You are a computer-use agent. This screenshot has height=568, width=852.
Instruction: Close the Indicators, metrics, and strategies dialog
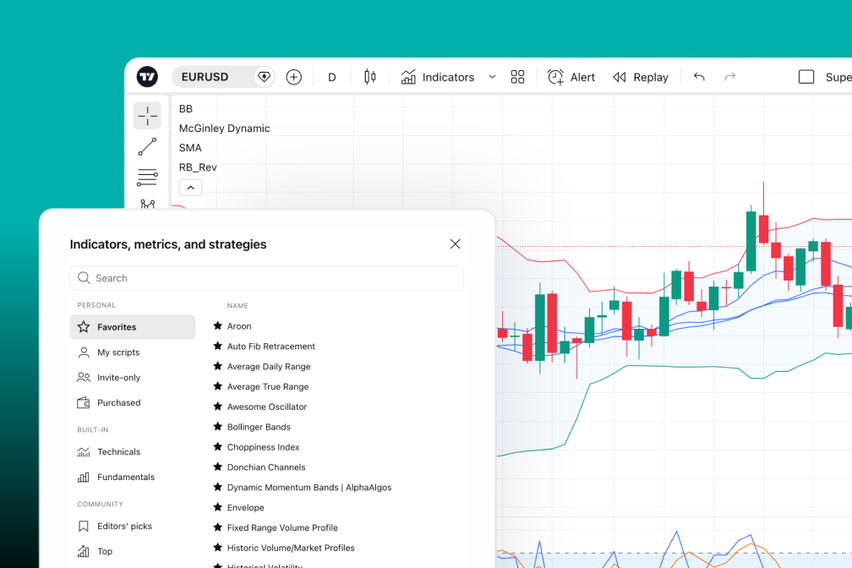[455, 244]
